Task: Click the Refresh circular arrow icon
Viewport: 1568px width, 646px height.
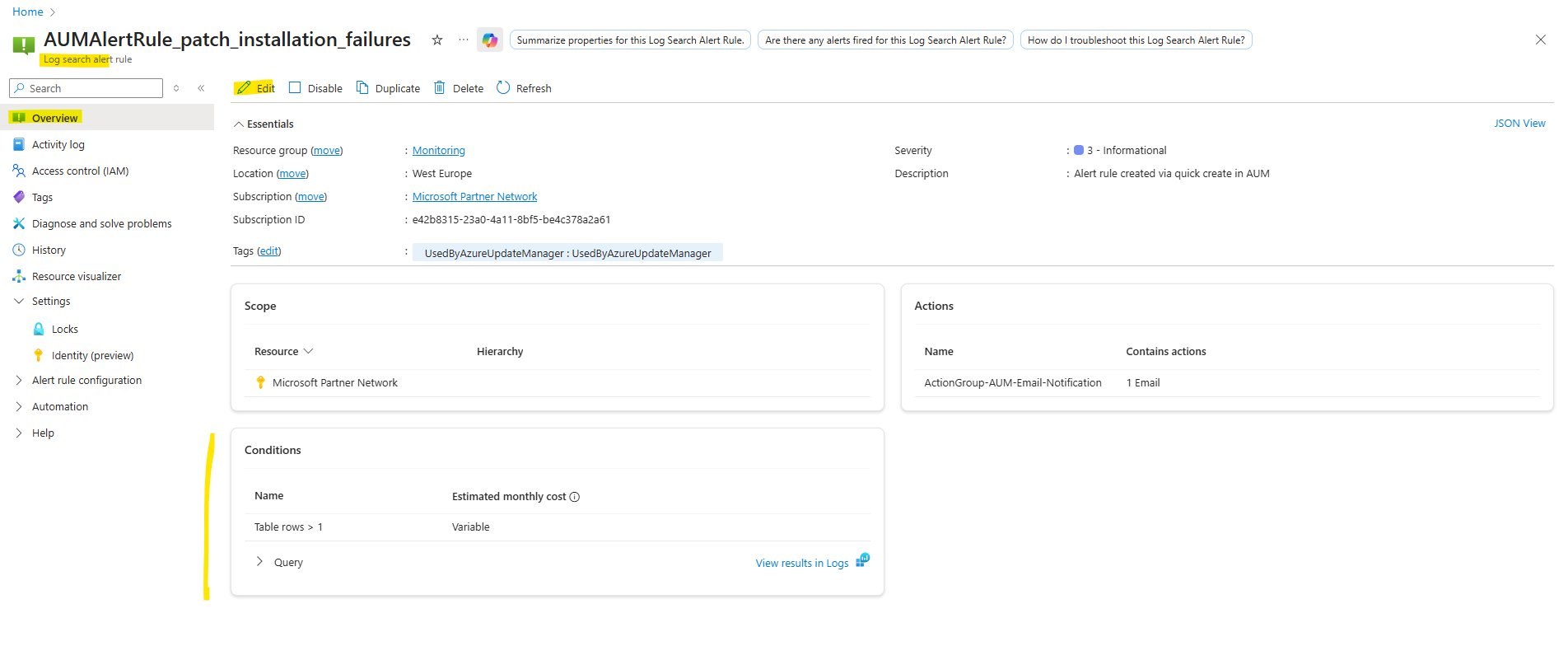Action: click(x=503, y=87)
